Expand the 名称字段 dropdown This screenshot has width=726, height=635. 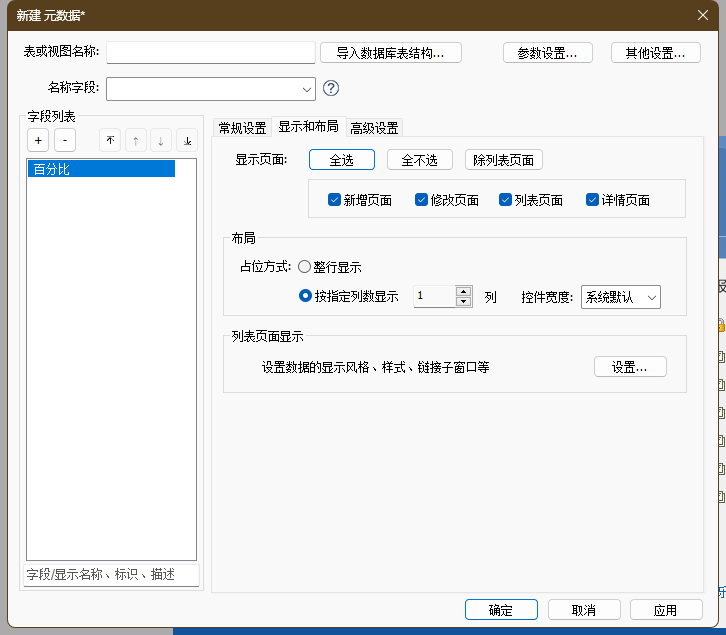(x=305, y=89)
